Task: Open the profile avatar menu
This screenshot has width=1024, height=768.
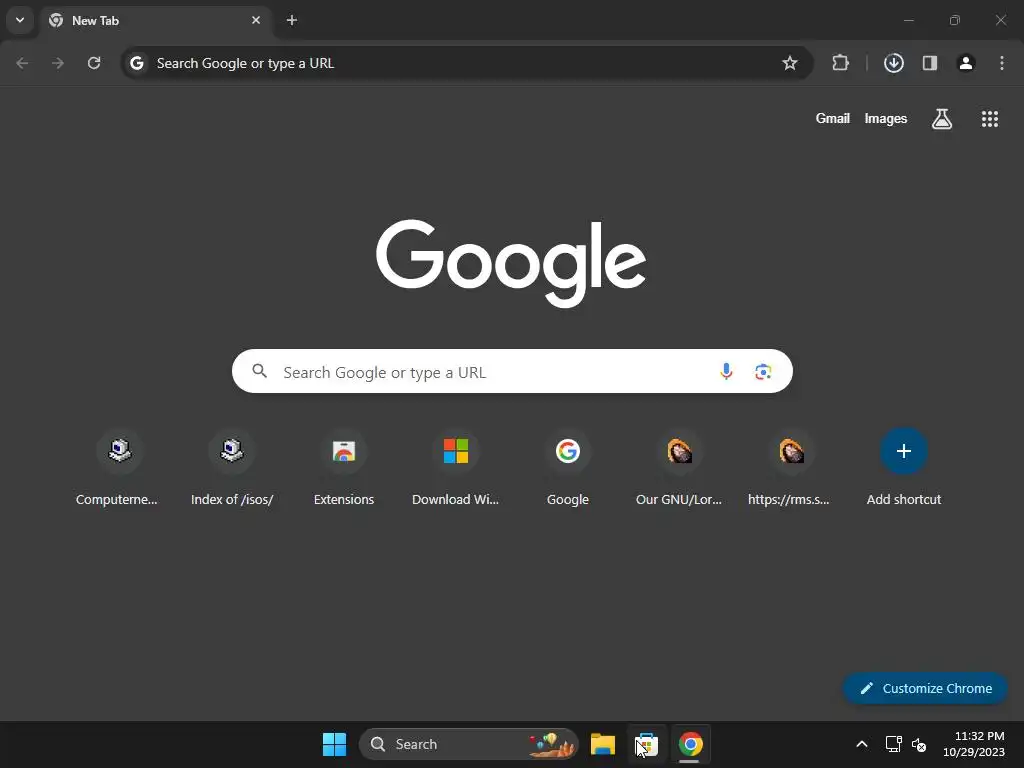Action: pyautogui.click(x=966, y=63)
